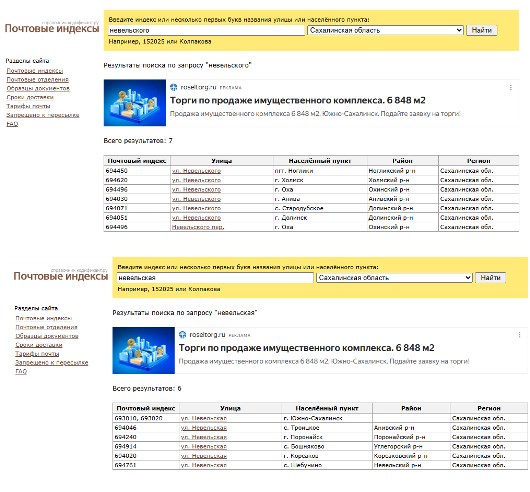Open "Сроки доставки" sidebar link on "невельского" page
The width and height of the screenshot is (530, 492).
30,97
